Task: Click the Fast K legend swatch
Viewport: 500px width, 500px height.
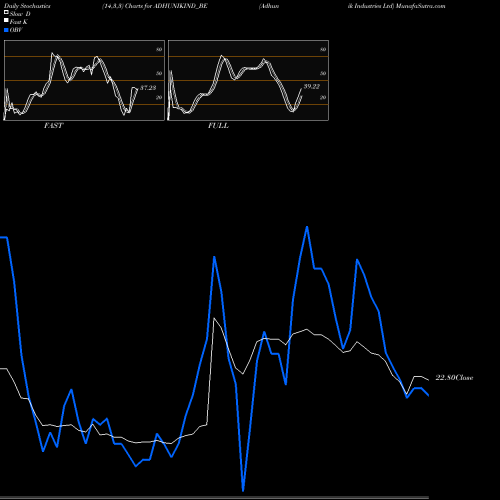Action: click(6, 21)
